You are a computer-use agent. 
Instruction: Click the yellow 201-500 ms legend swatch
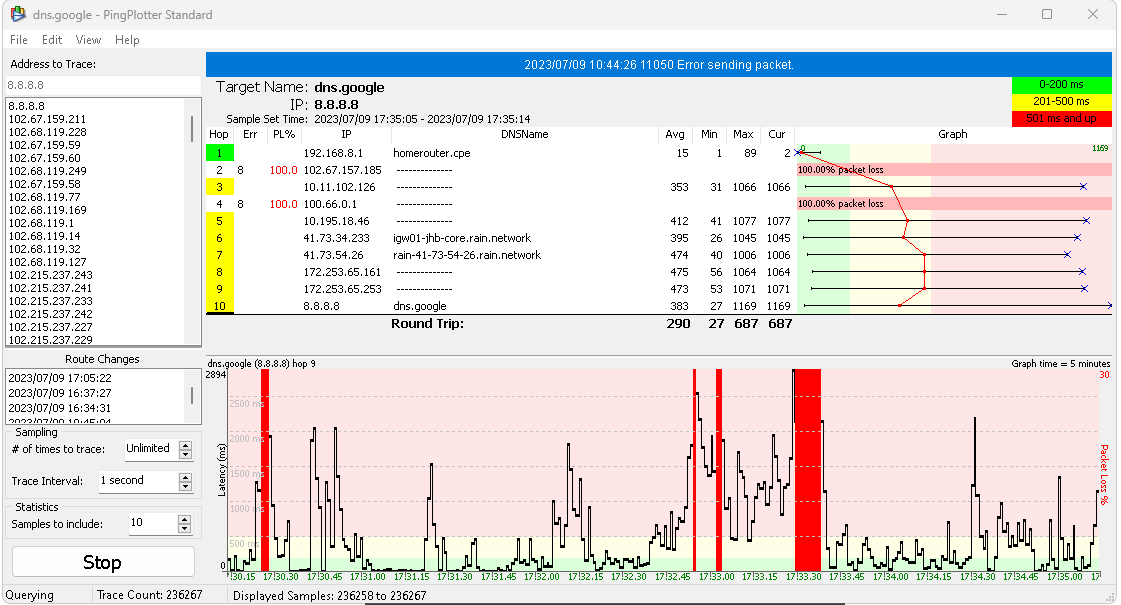tap(1061, 102)
